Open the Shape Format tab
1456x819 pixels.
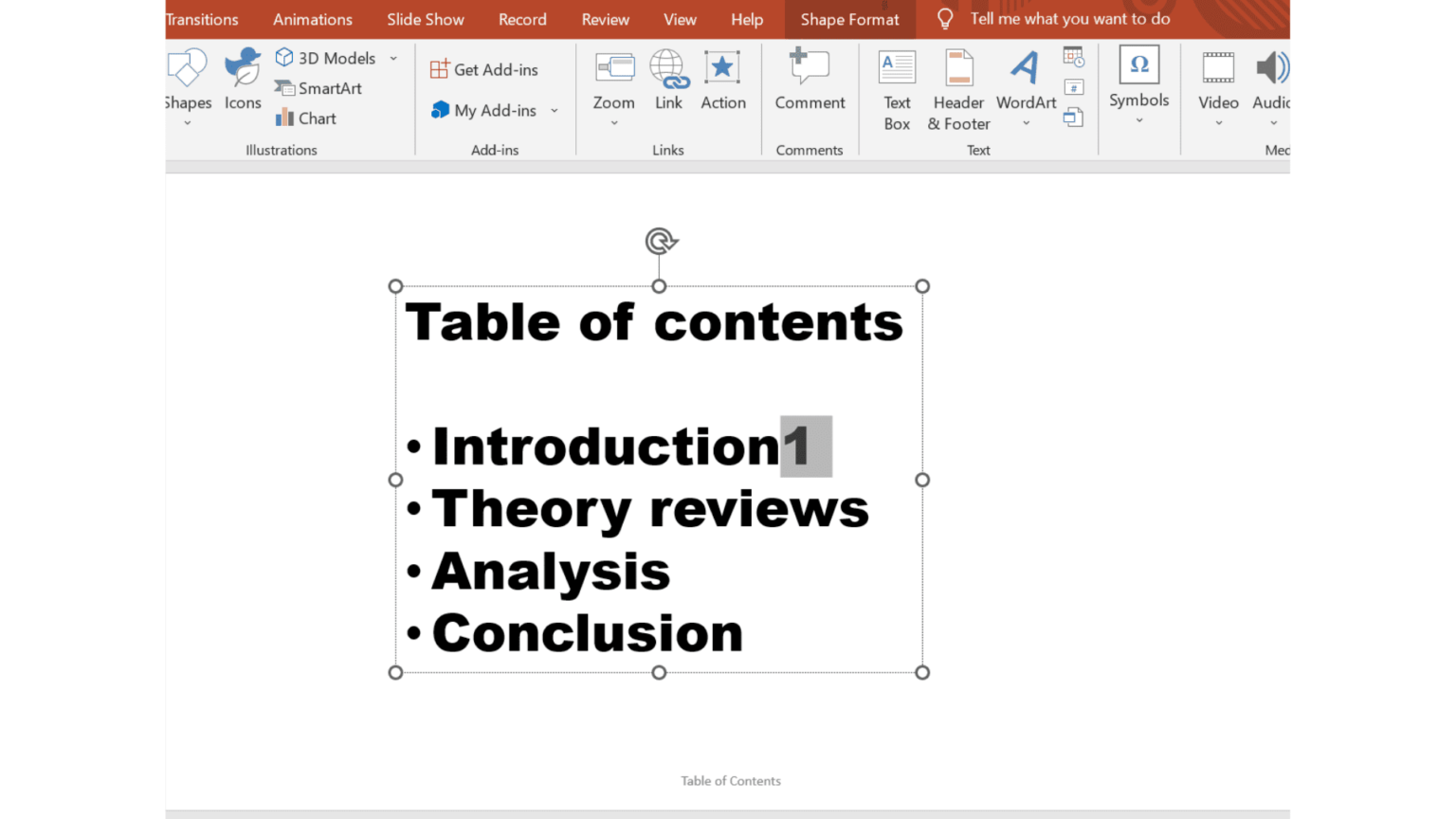tap(849, 19)
